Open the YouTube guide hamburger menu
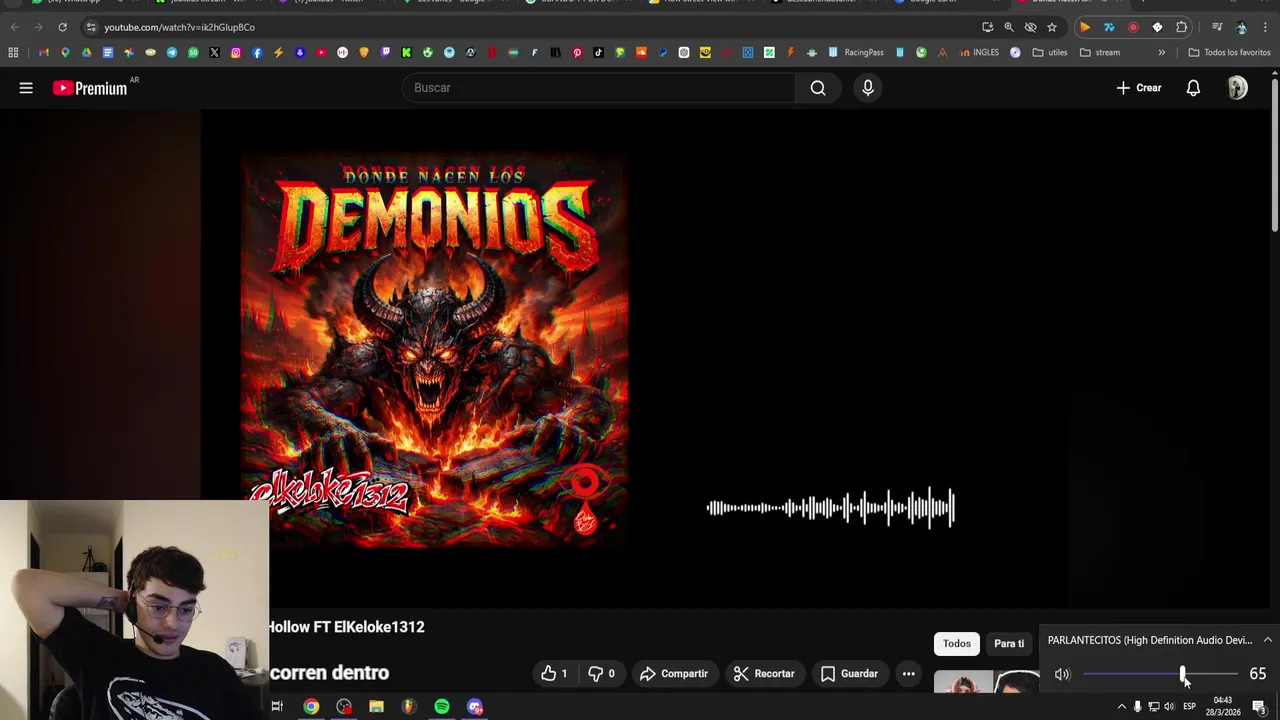Viewport: 1280px width, 720px height. [x=26, y=88]
